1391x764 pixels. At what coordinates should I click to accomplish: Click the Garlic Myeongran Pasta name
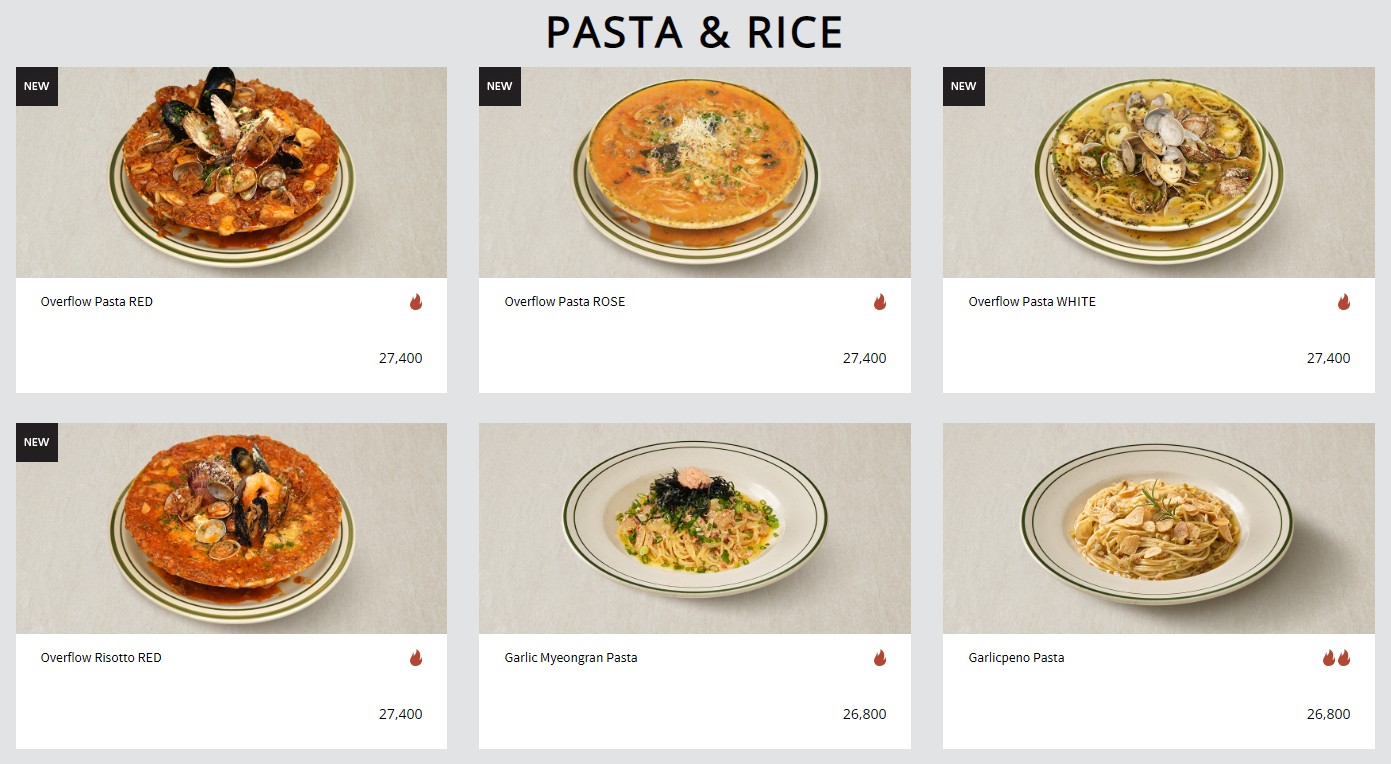tap(571, 658)
